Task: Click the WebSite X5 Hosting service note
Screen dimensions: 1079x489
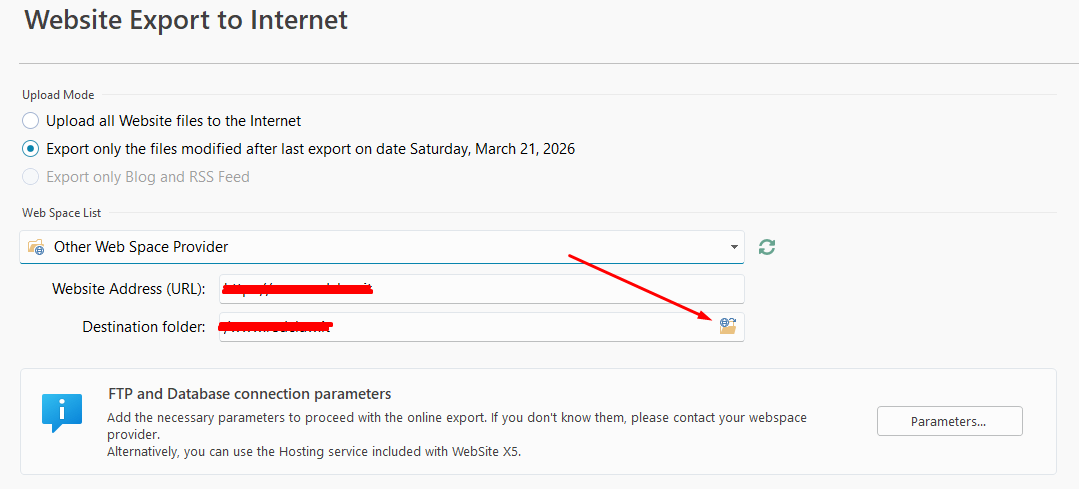Action: 314,451
